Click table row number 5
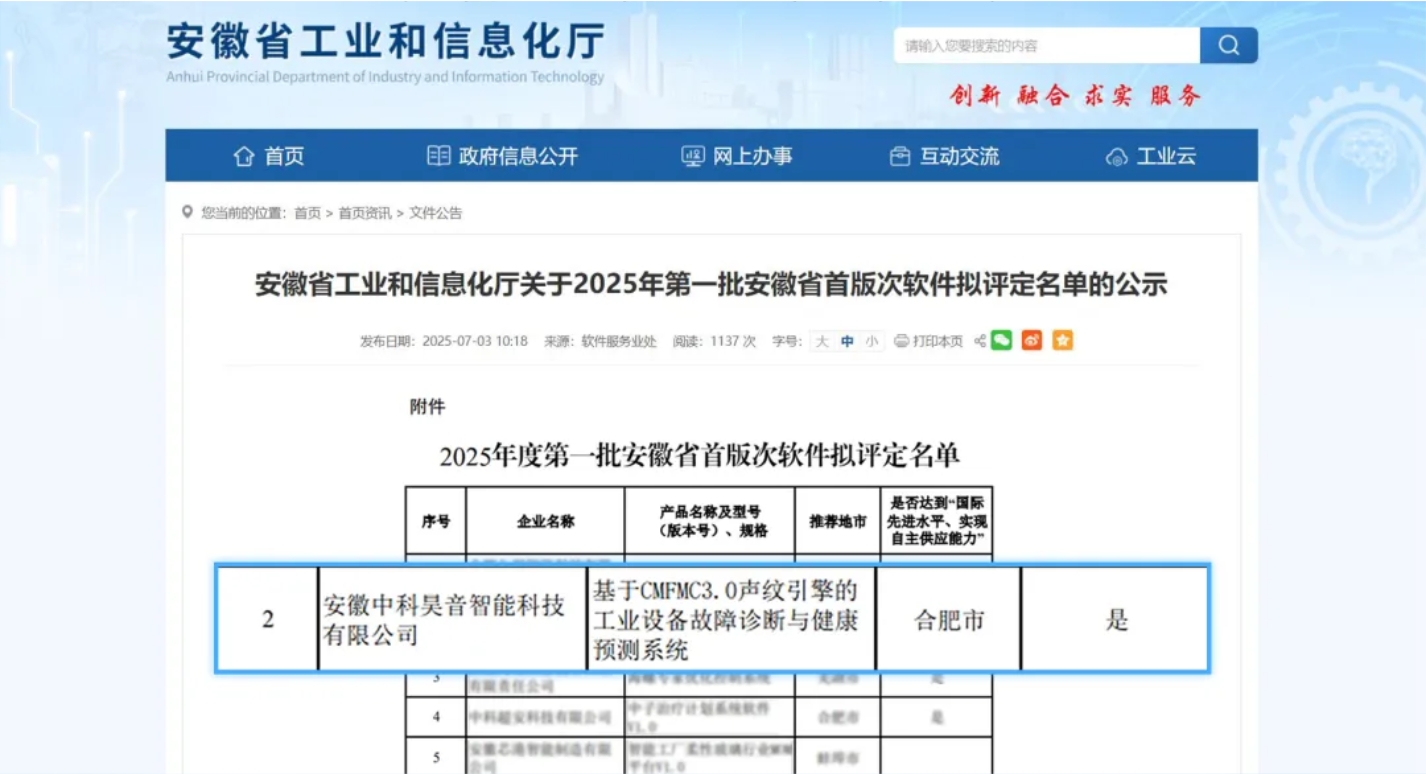 (x=436, y=757)
